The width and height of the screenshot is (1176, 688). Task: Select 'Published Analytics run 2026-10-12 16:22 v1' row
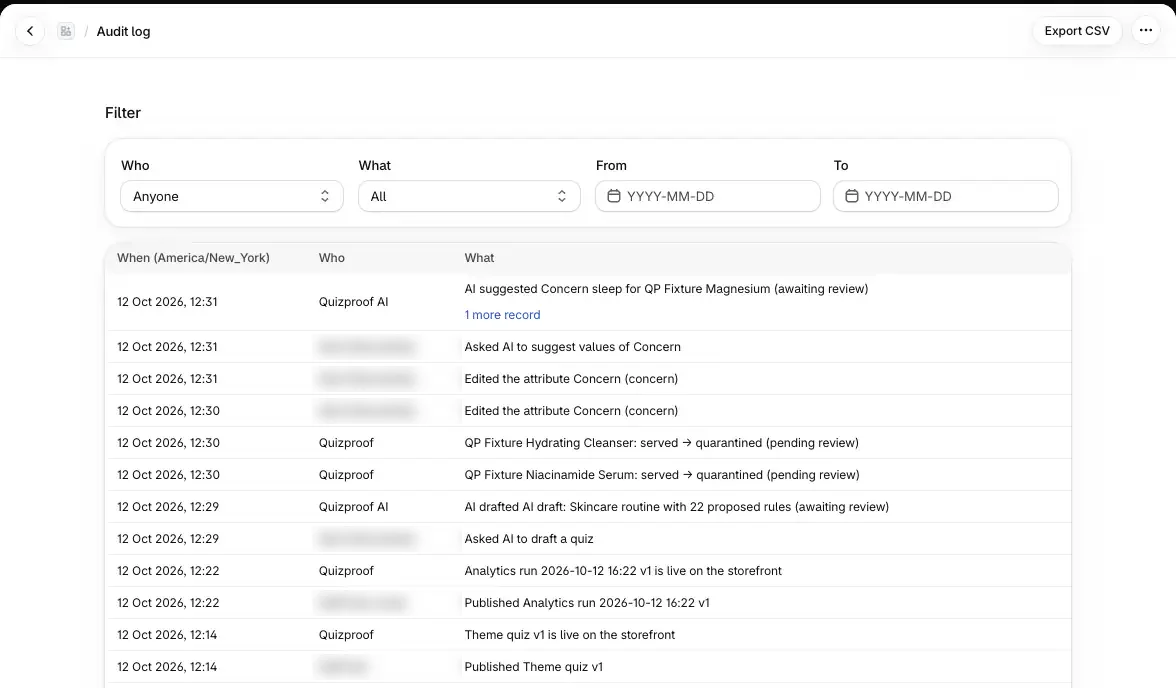[588, 602]
